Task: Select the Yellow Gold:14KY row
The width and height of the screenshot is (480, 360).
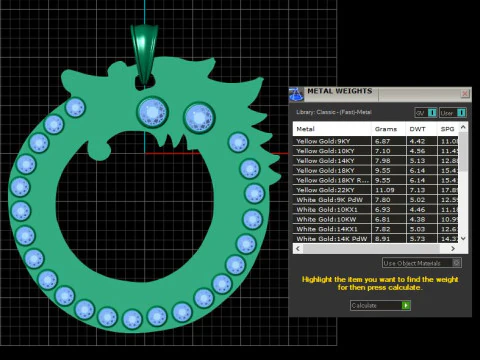Action: [x=375, y=161]
